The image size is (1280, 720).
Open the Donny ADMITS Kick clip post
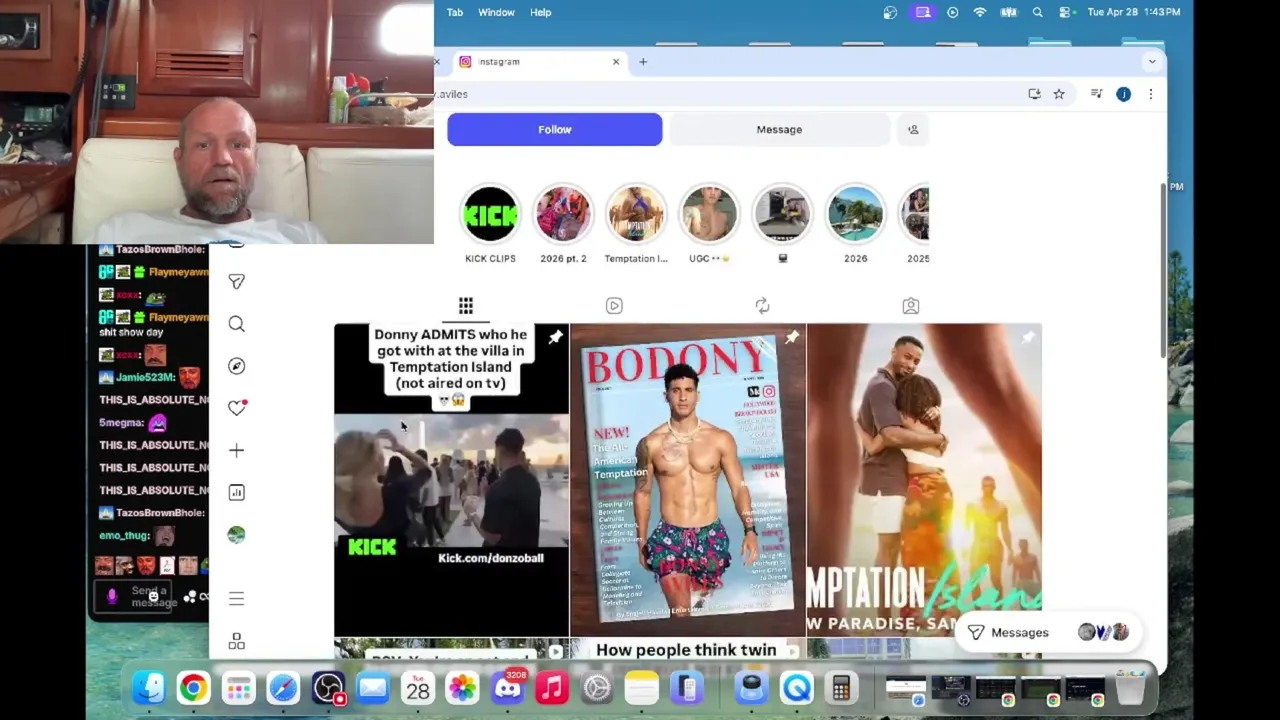point(451,480)
